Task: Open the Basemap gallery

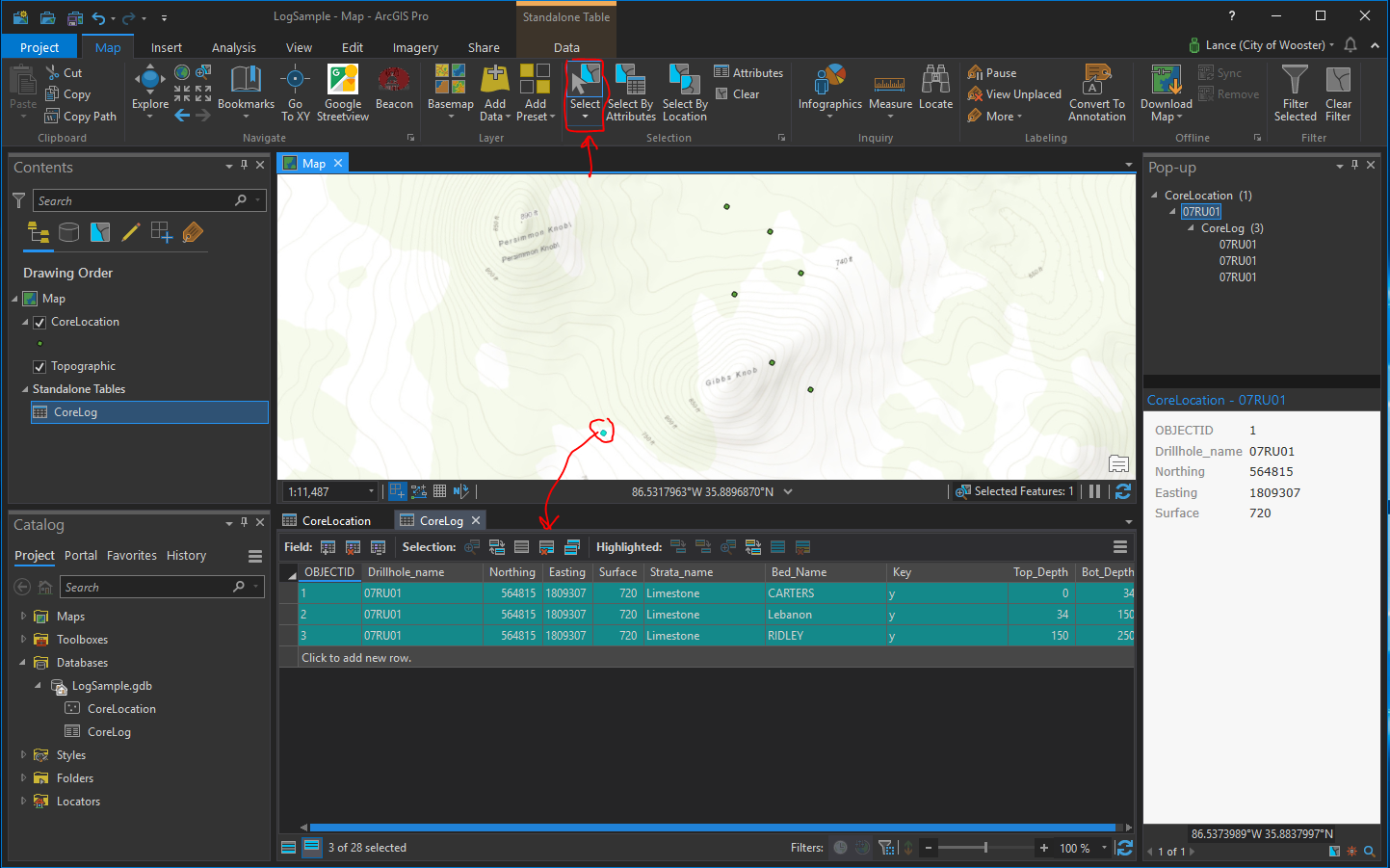Action: pyautogui.click(x=451, y=92)
